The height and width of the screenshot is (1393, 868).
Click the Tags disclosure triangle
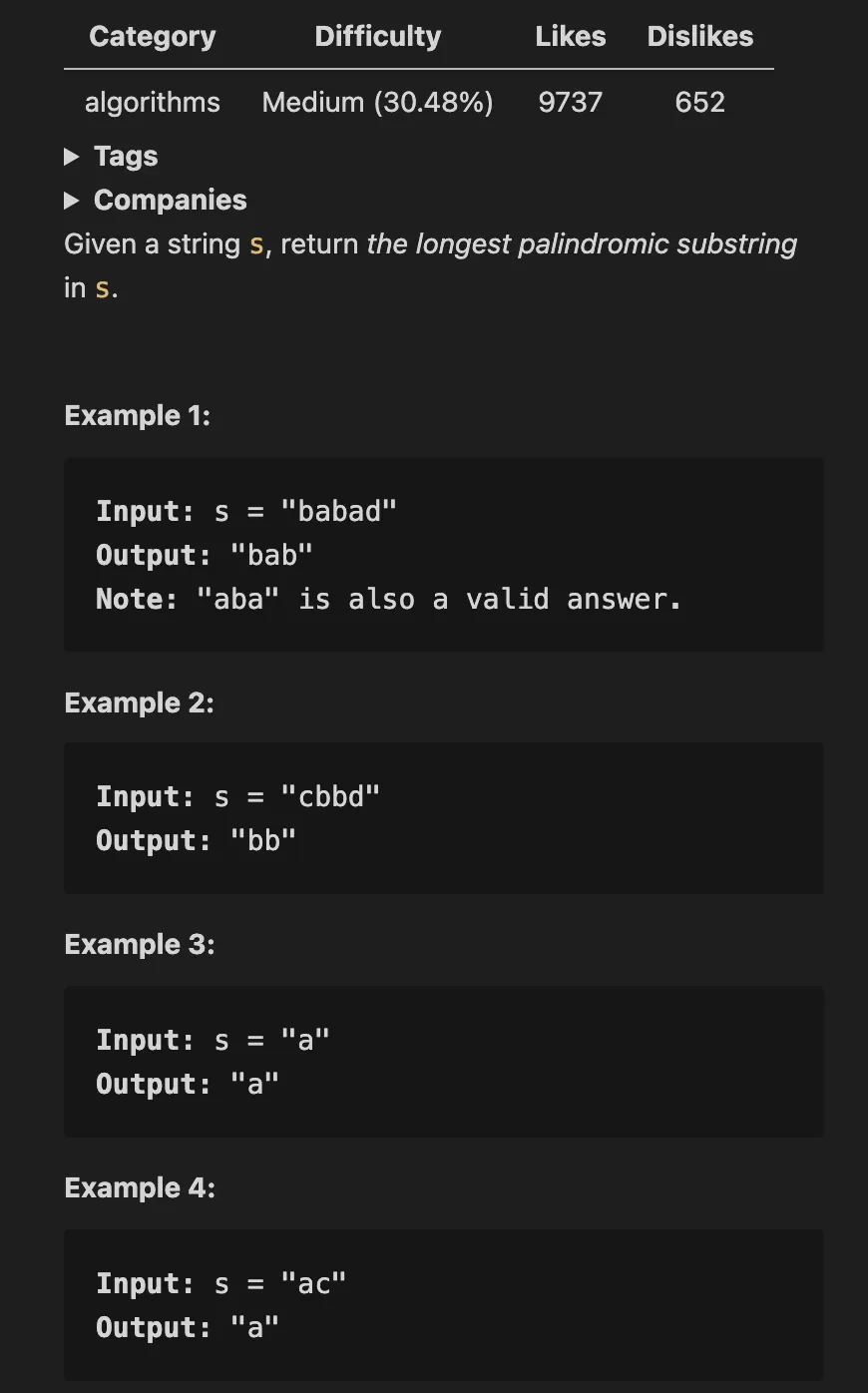tap(71, 156)
